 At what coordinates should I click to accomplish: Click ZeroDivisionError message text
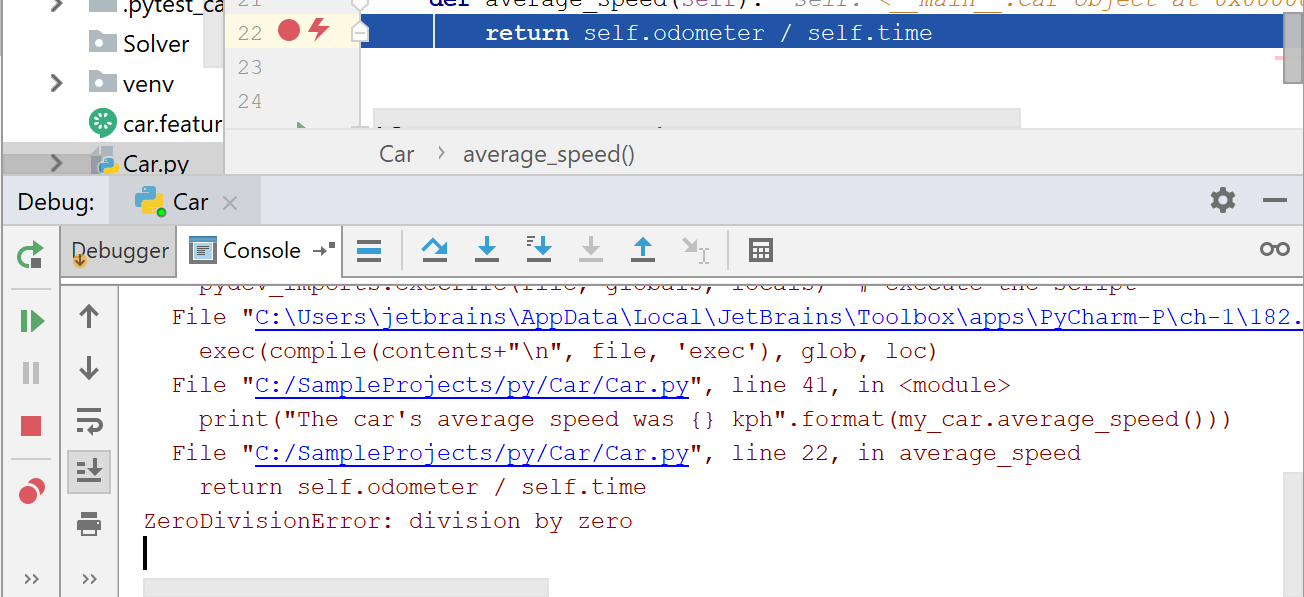(388, 521)
